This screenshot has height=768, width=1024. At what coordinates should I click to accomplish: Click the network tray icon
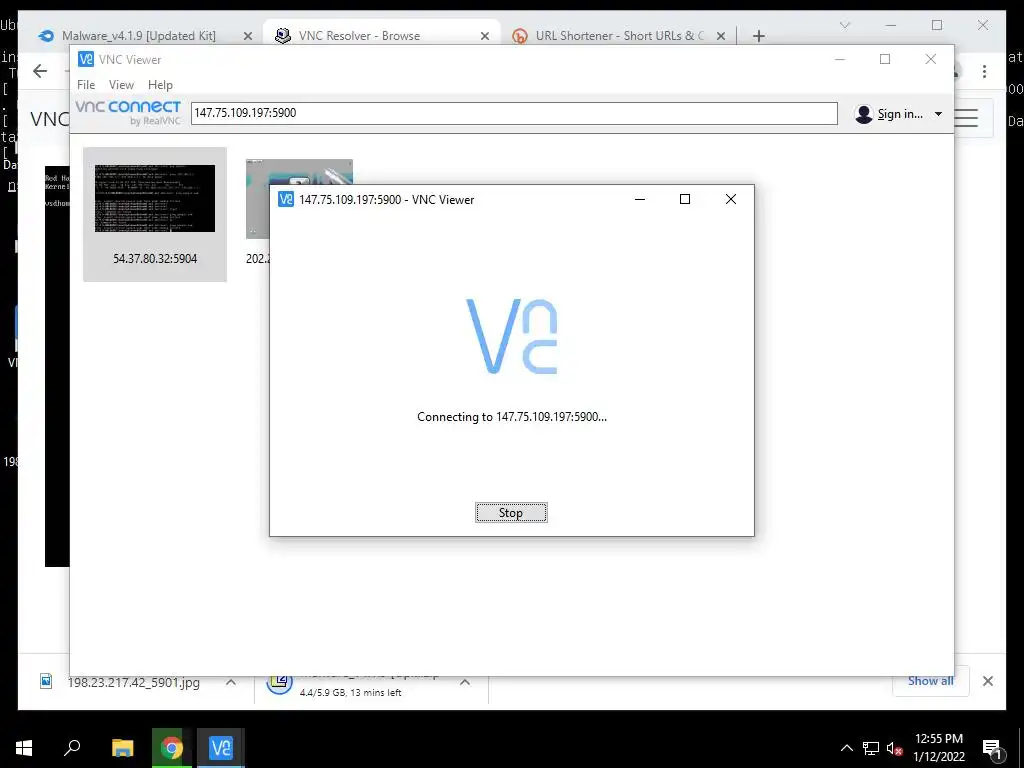[x=871, y=748]
